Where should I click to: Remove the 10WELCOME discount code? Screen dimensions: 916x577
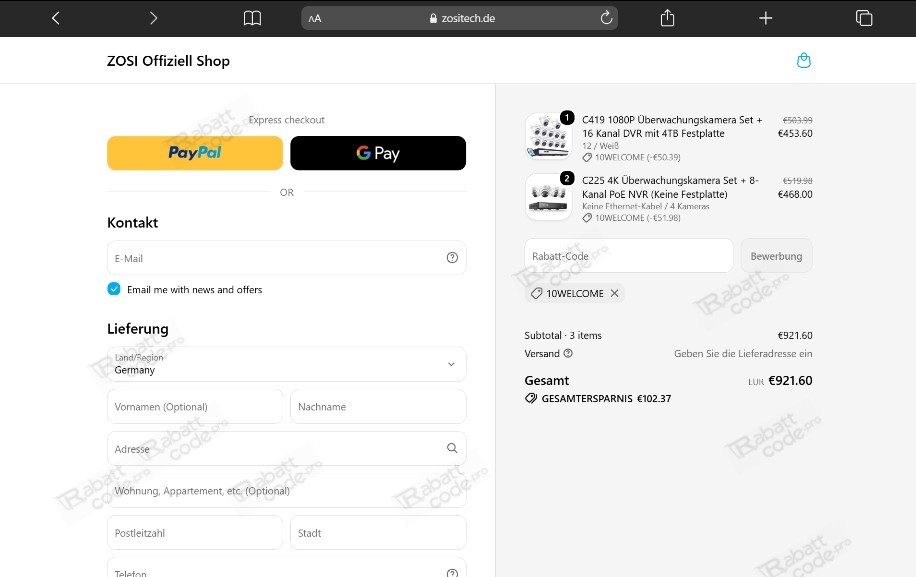pos(614,293)
